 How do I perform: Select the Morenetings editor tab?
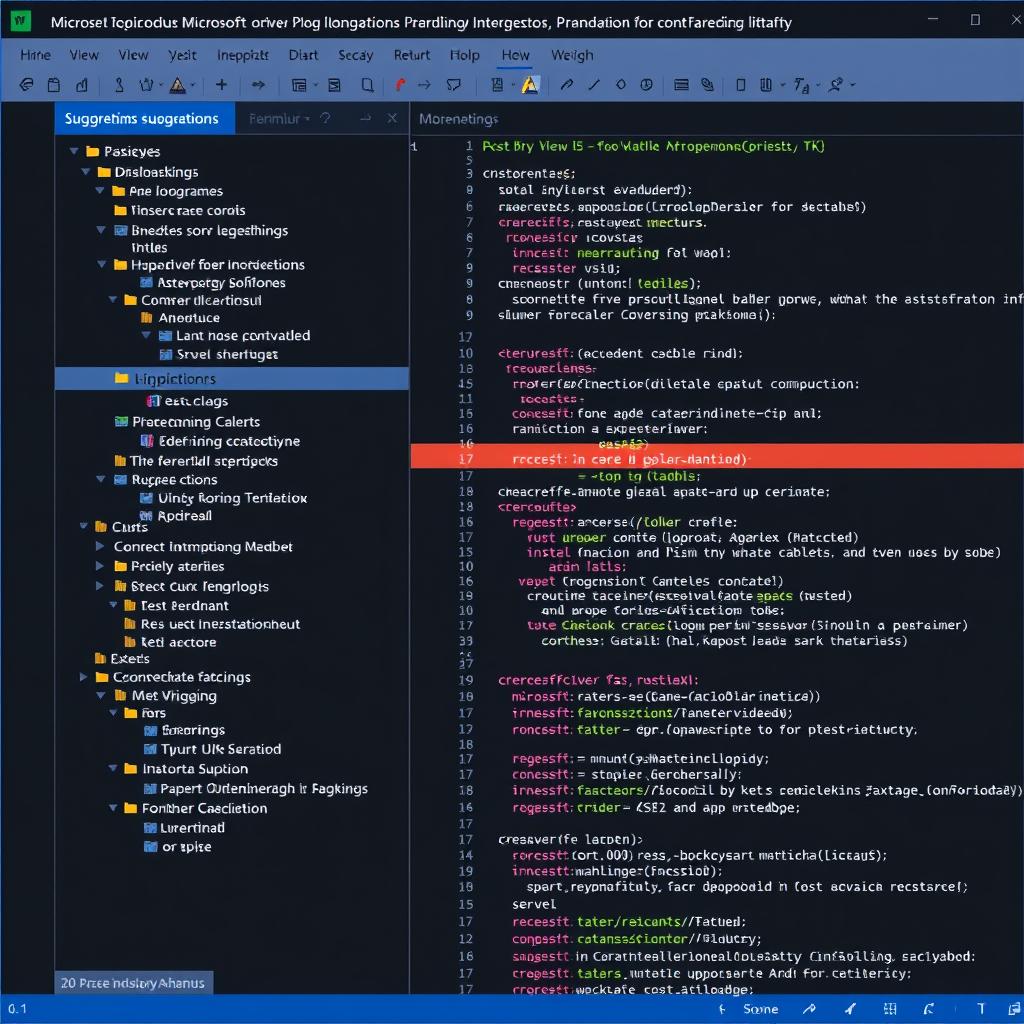pos(458,119)
